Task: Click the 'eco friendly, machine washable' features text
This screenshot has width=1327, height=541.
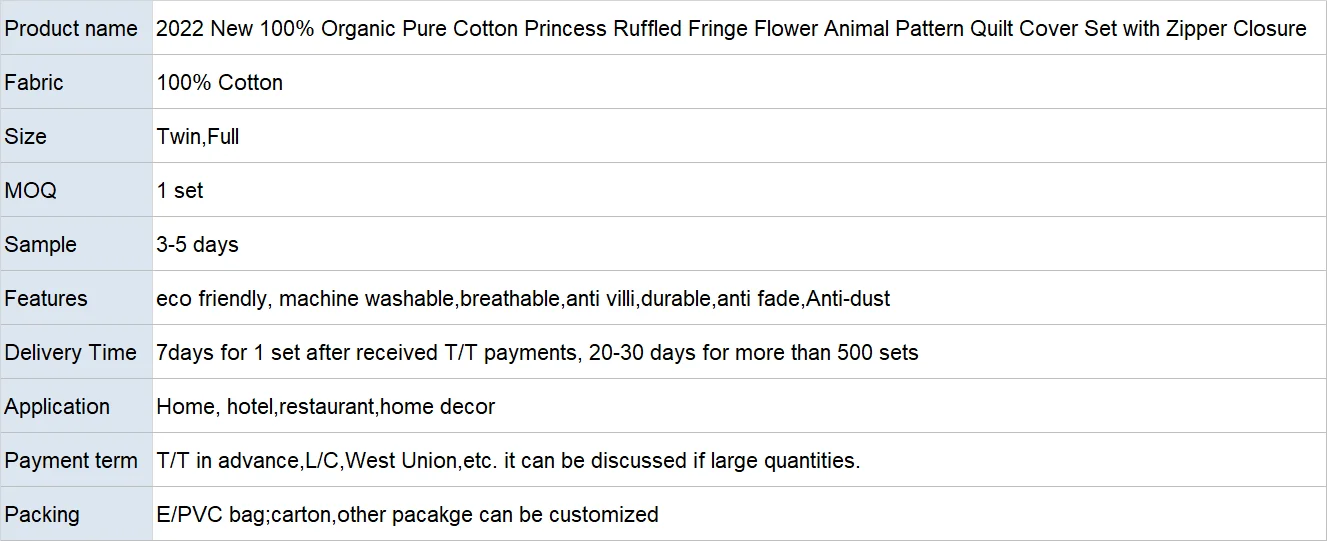Action: click(523, 299)
